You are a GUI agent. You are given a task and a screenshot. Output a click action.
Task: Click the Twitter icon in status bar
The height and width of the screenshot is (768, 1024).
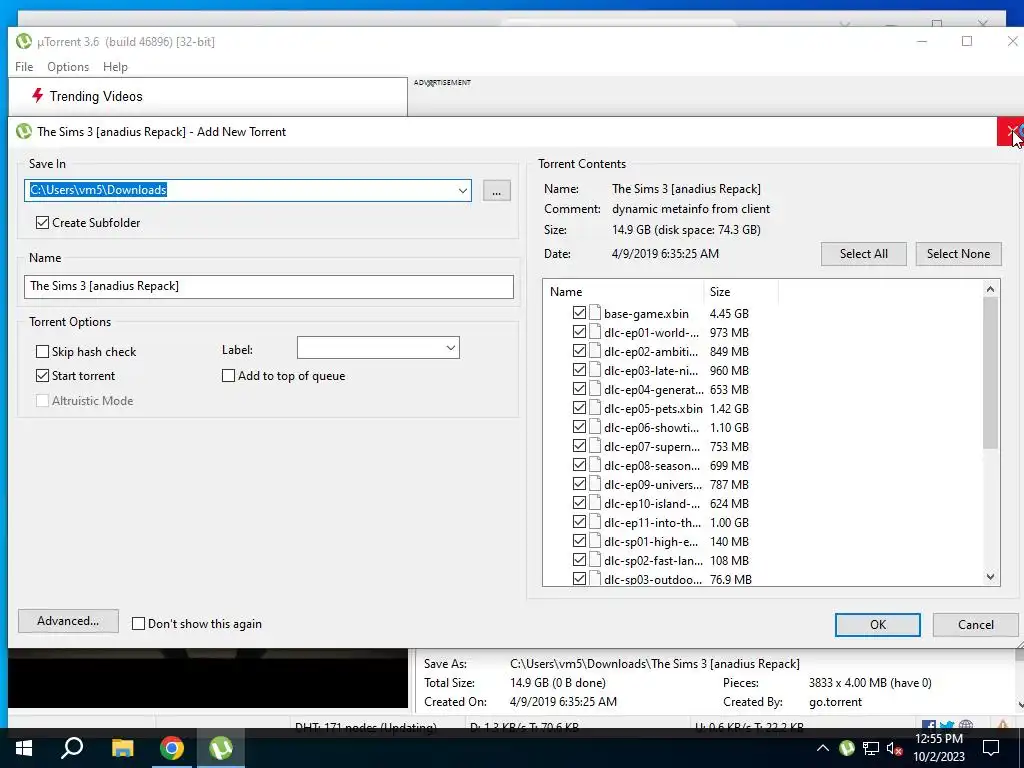(947, 726)
